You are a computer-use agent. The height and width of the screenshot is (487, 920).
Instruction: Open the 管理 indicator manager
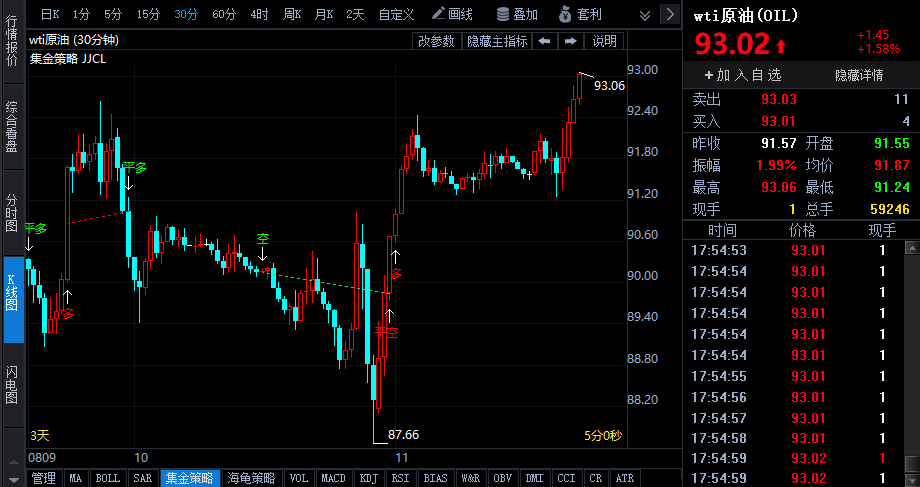click(x=44, y=478)
